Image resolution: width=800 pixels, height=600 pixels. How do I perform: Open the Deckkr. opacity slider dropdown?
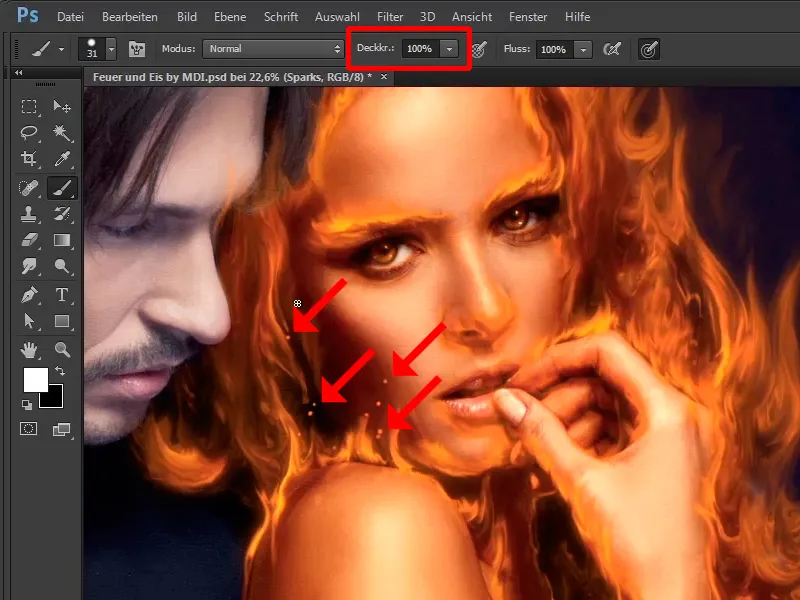pyautogui.click(x=449, y=49)
